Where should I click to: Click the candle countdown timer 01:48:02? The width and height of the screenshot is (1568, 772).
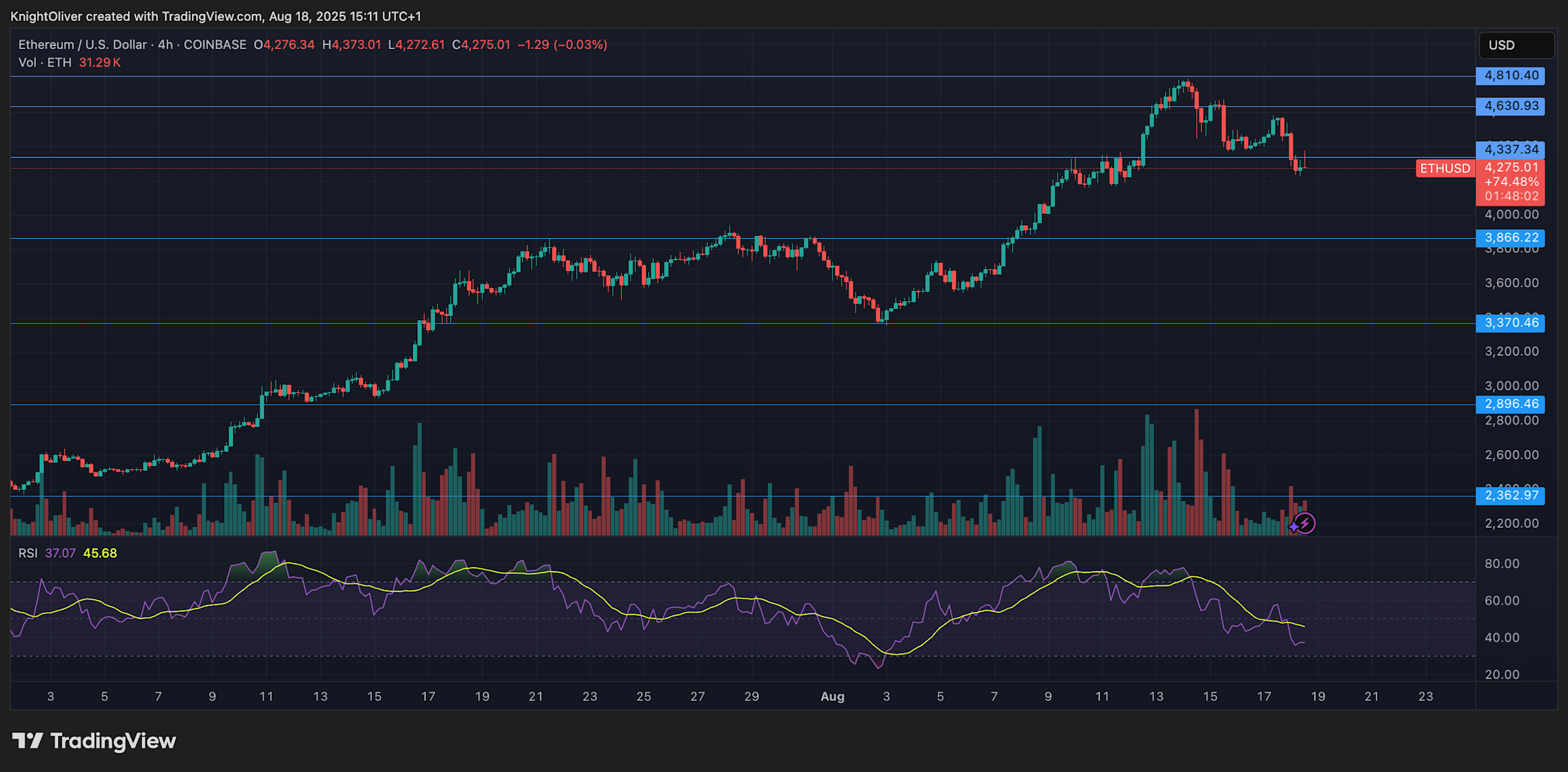tap(1510, 196)
